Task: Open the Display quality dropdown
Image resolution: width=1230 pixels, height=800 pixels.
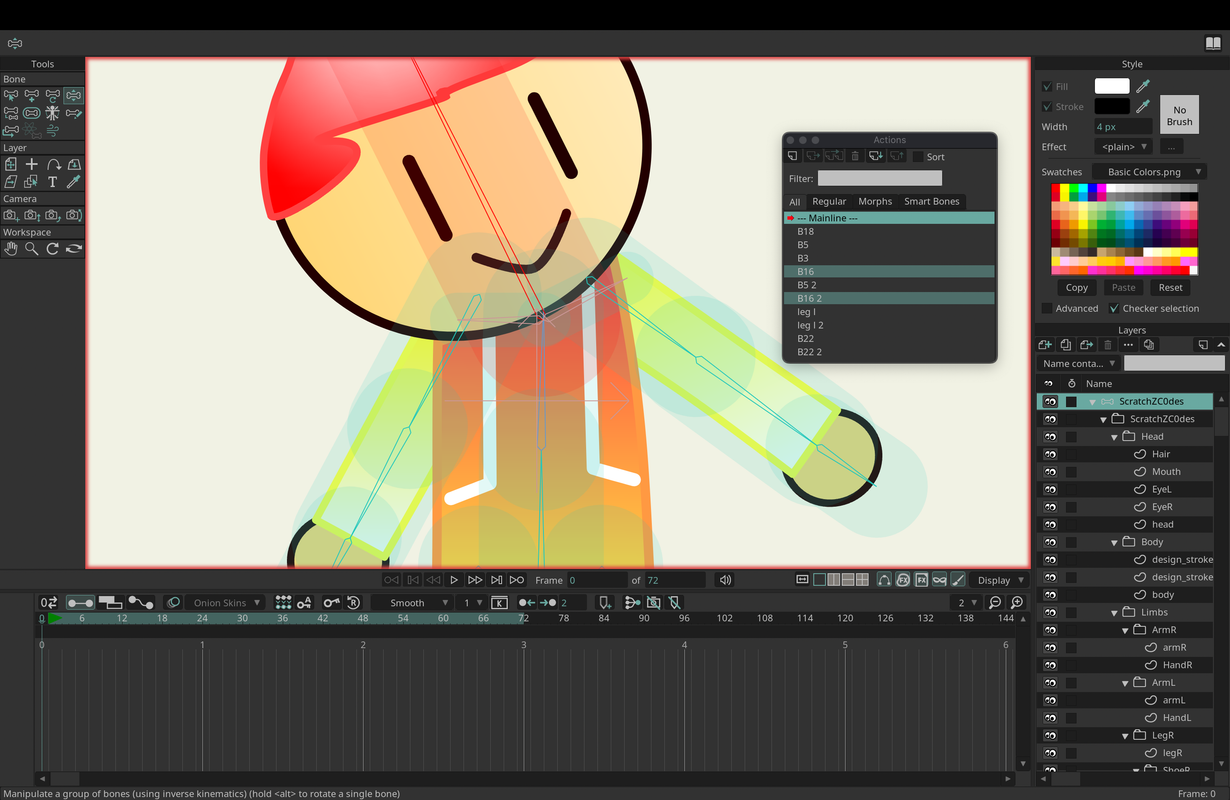Action: click(x=1000, y=580)
